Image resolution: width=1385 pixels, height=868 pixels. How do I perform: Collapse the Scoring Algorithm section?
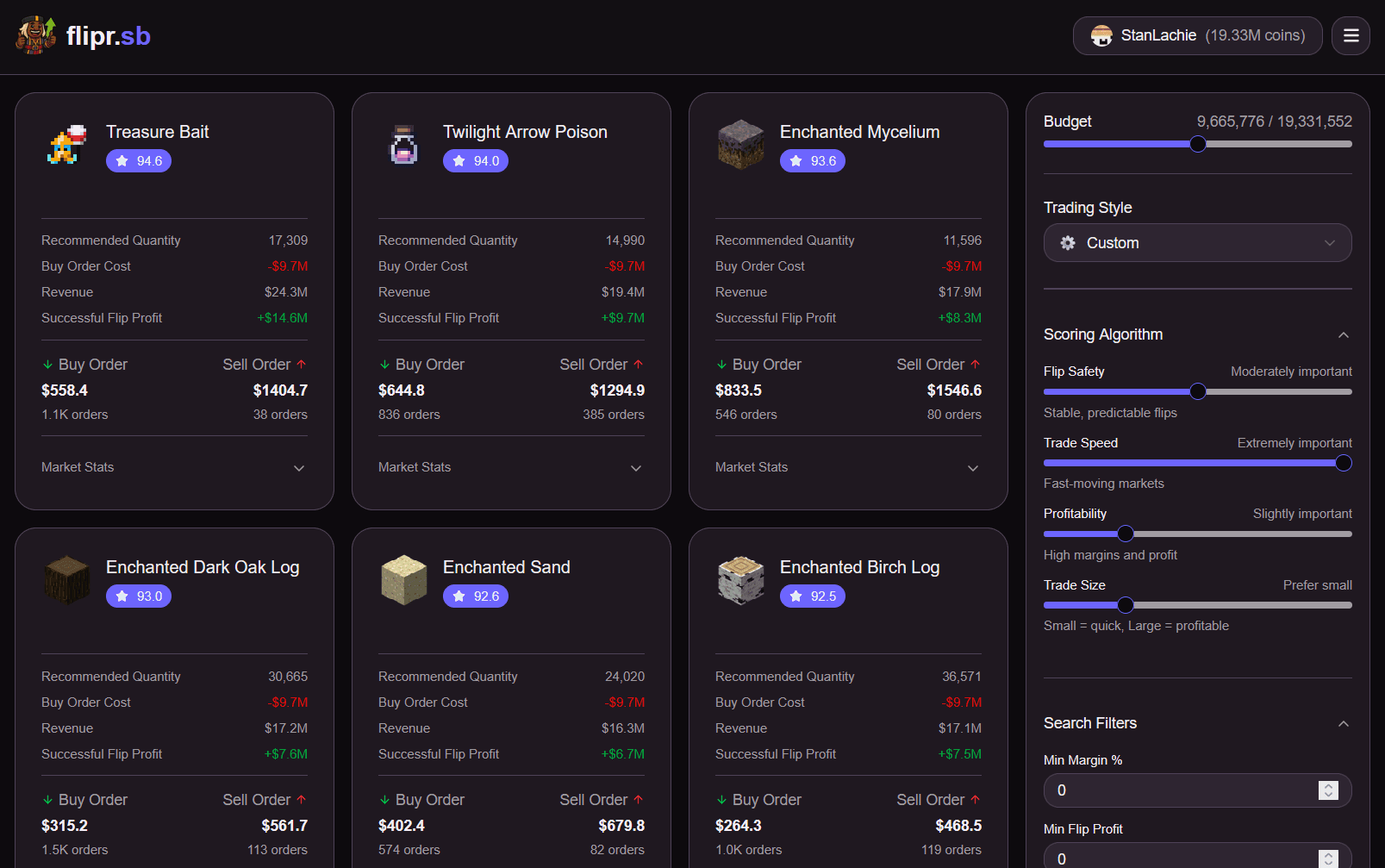pos(1343,334)
